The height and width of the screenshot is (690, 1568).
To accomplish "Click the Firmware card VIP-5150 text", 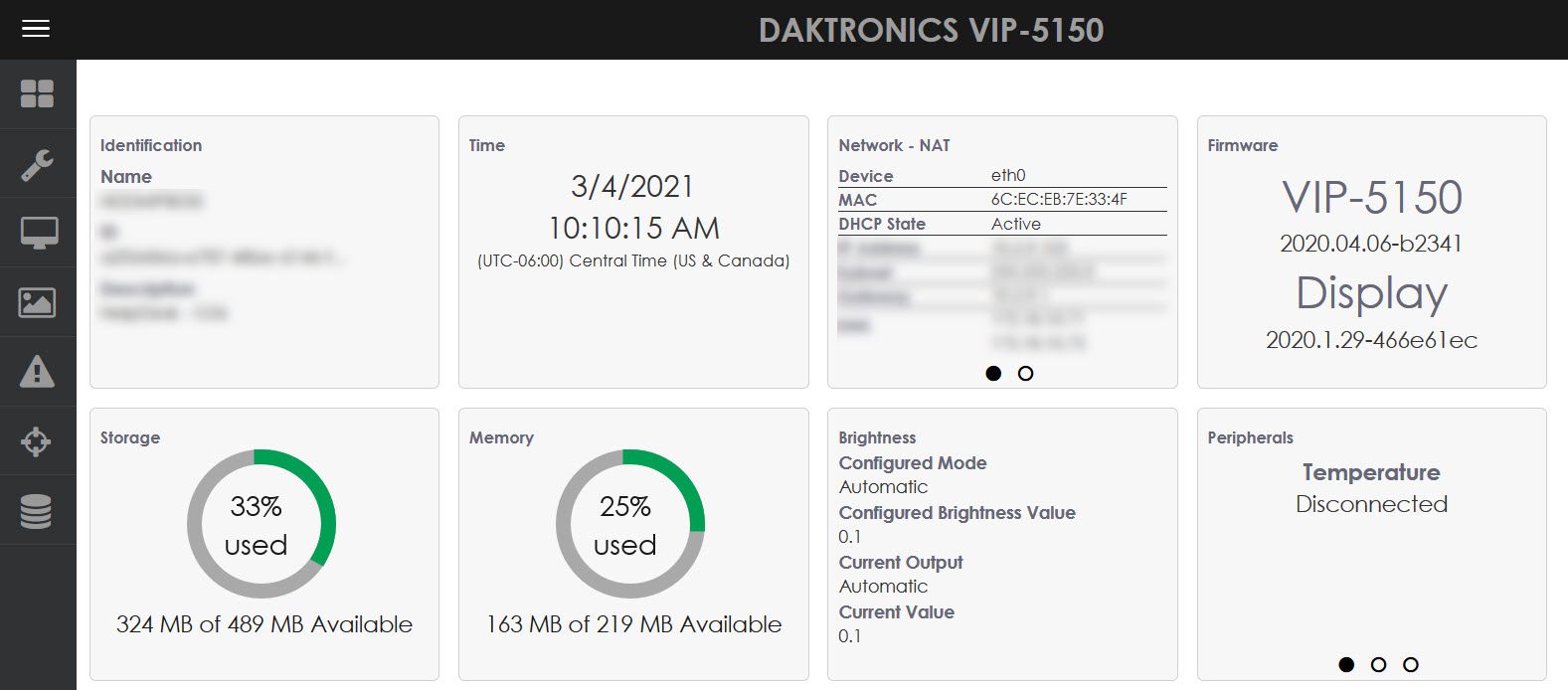I will (1371, 197).
